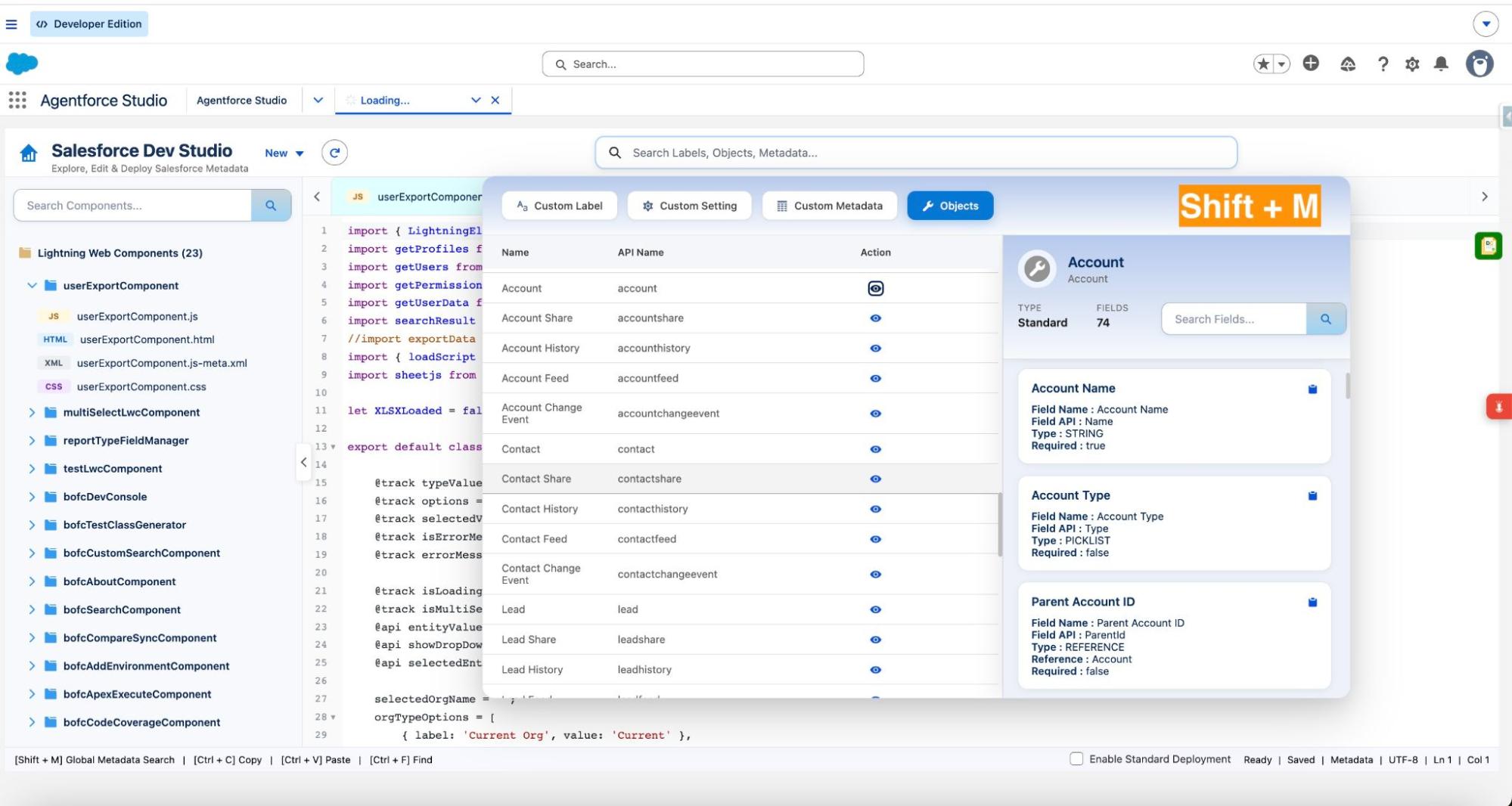Screen dimensions: 1512x806
Task: Open the Agentforce Studio nav dropdown chevron
Action: point(318,100)
